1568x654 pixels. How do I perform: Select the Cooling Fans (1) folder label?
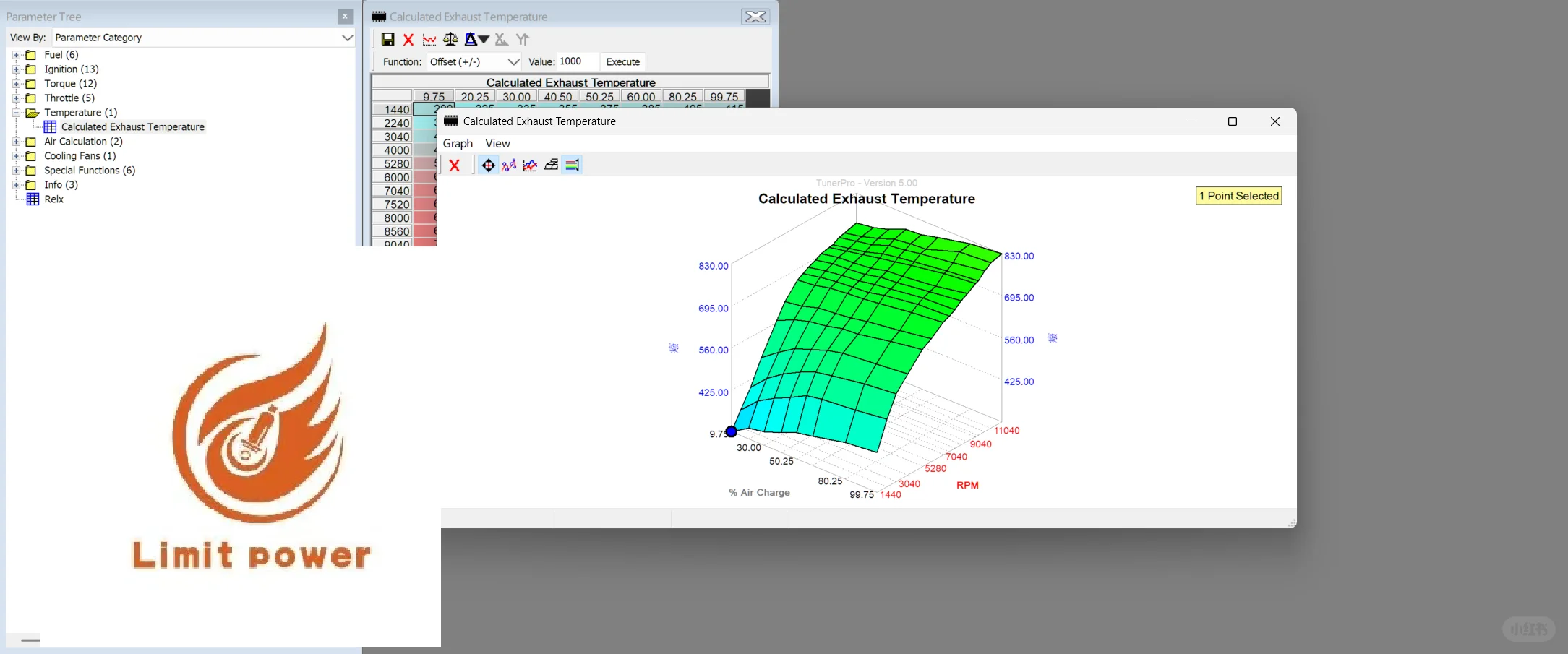[80, 156]
